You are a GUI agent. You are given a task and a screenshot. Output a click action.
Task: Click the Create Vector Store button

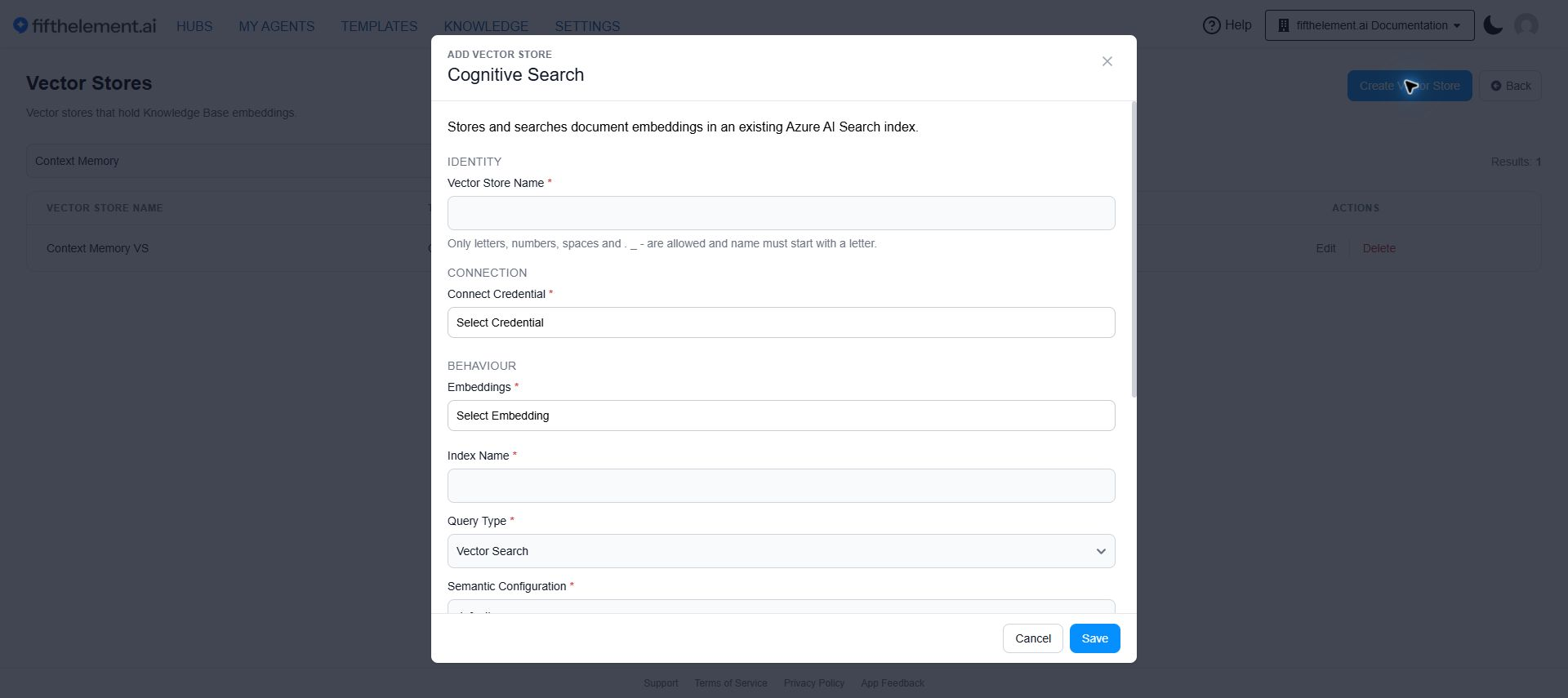[1410, 86]
